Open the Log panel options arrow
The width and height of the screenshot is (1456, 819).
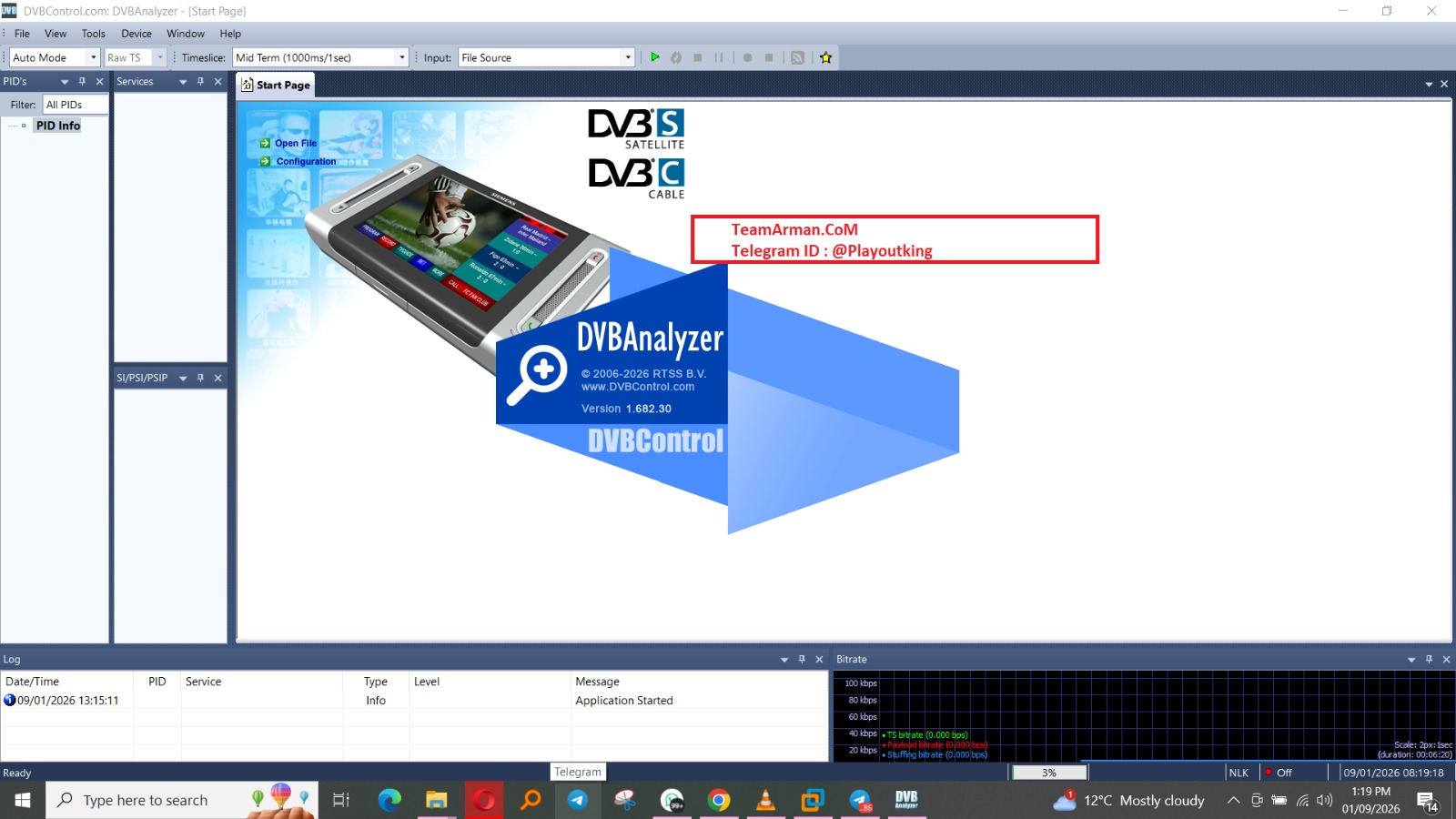pyautogui.click(x=784, y=660)
